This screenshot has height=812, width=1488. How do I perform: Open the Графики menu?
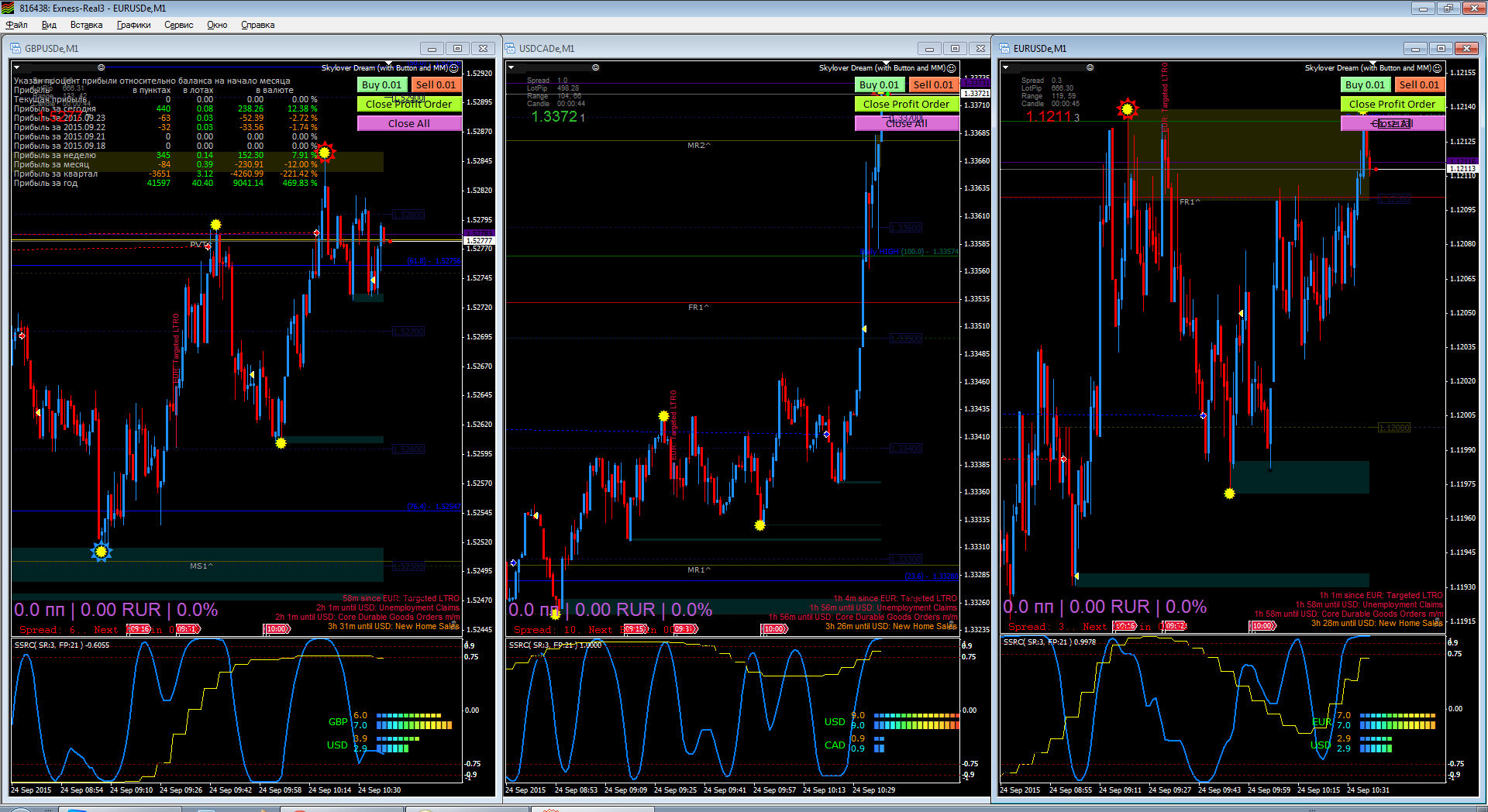[133, 25]
